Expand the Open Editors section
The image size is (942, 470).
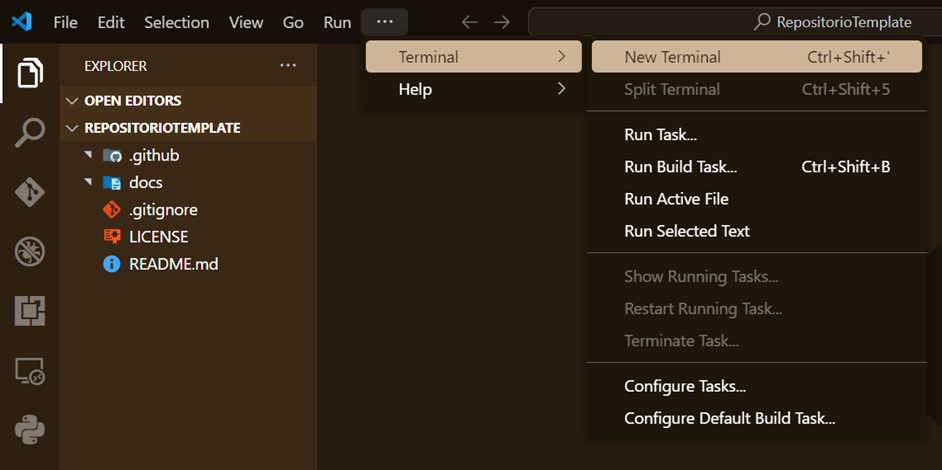(132, 101)
